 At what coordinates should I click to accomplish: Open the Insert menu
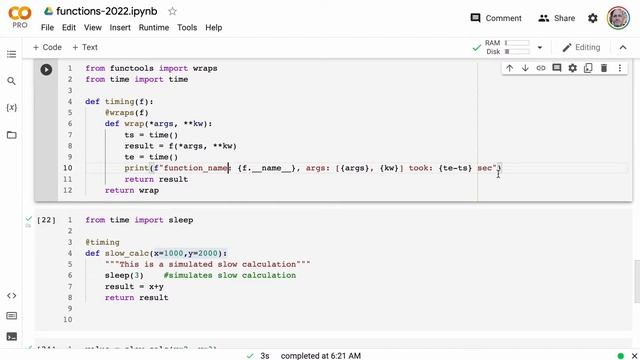(120, 27)
